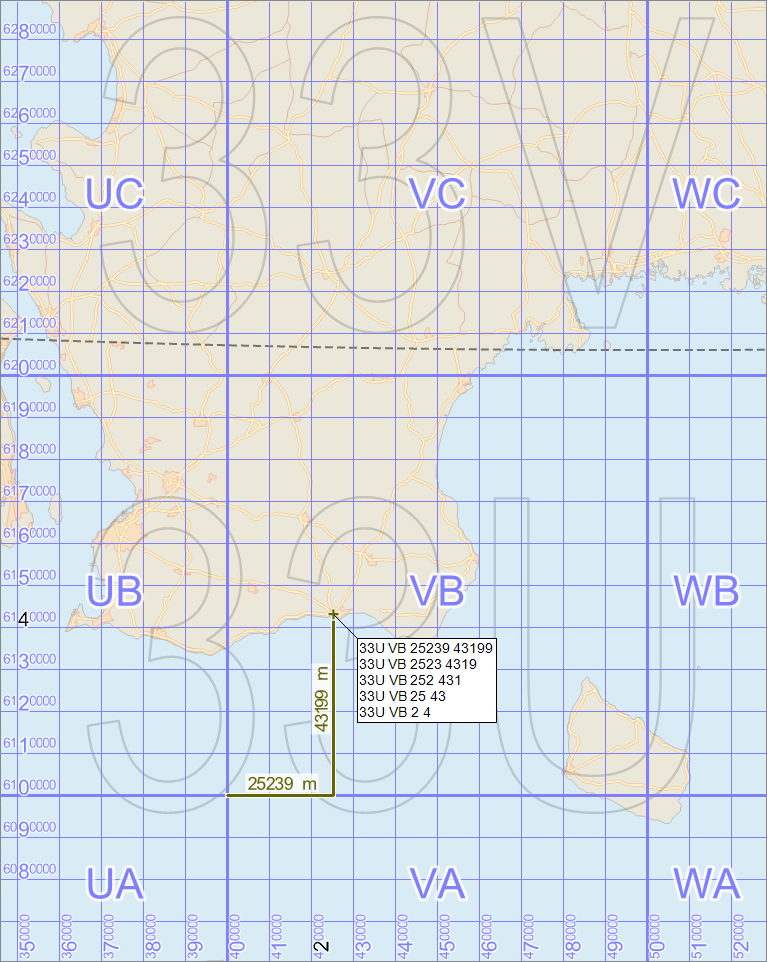Select the '33U VB 25239 43199' coordinate line
The width and height of the screenshot is (767, 962).
pyautogui.click(x=425, y=648)
